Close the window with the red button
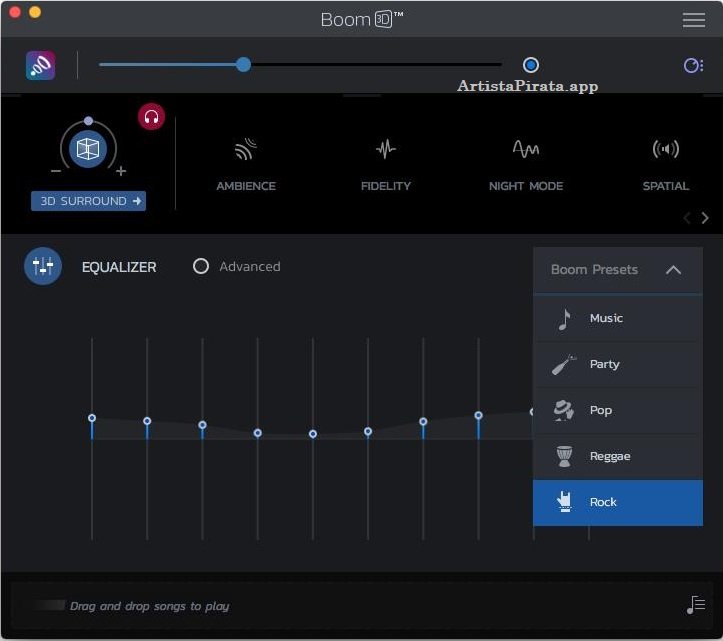The image size is (723, 641). click(14, 12)
